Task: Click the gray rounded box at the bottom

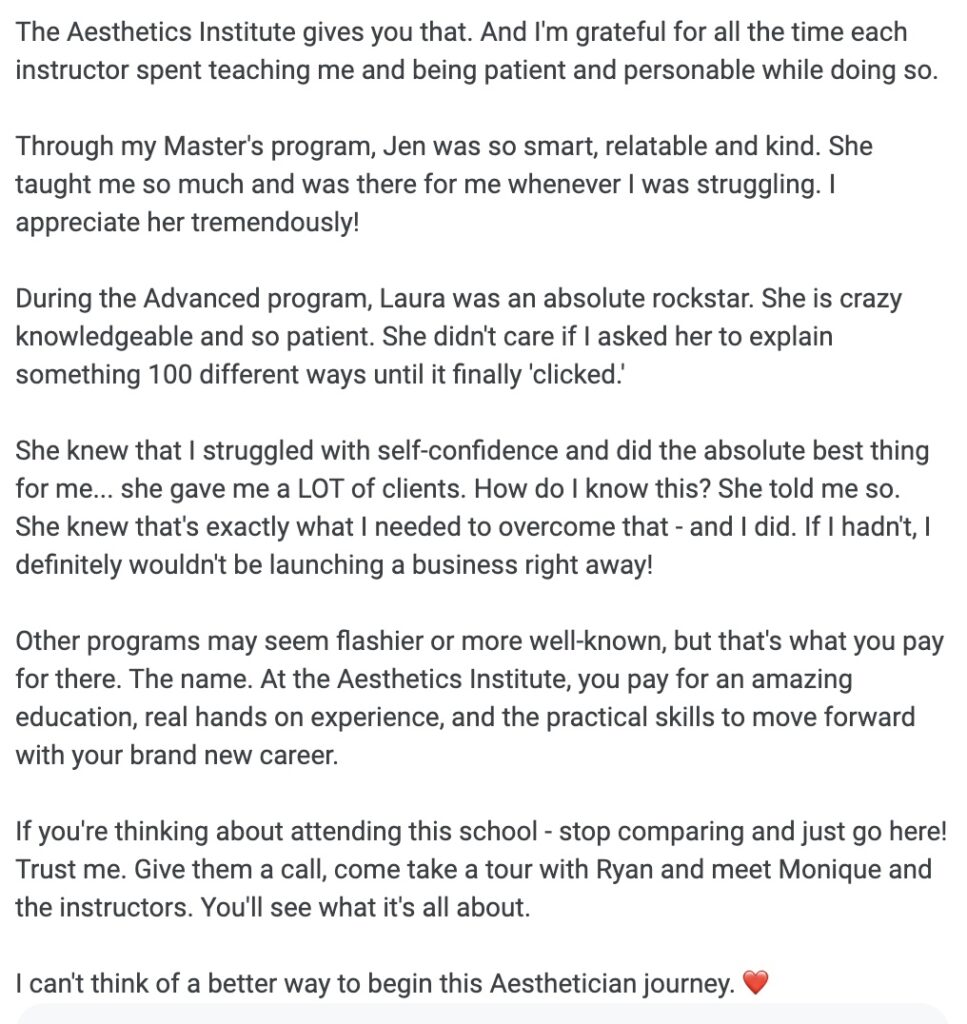Action: pos(477,1015)
